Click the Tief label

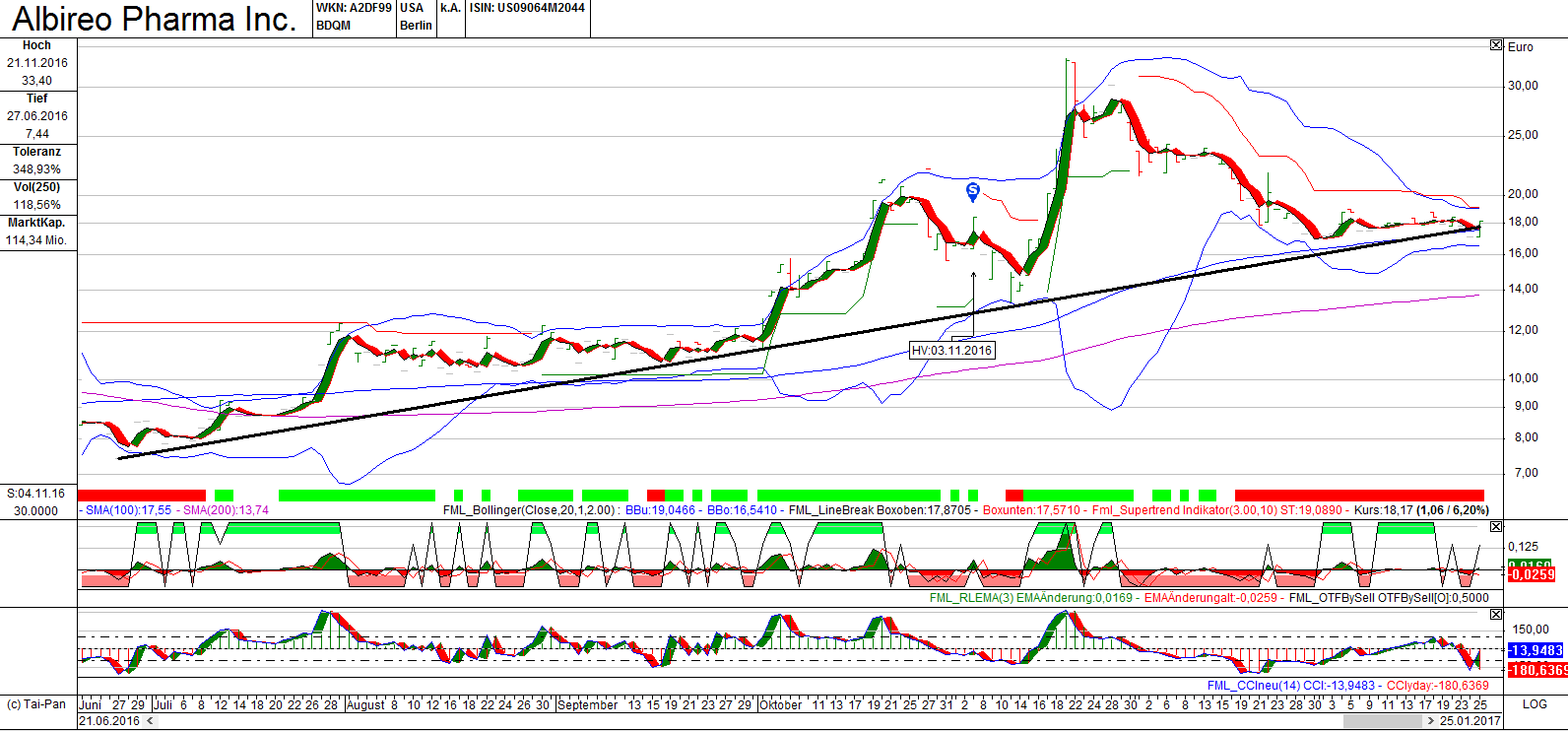pyautogui.click(x=37, y=99)
